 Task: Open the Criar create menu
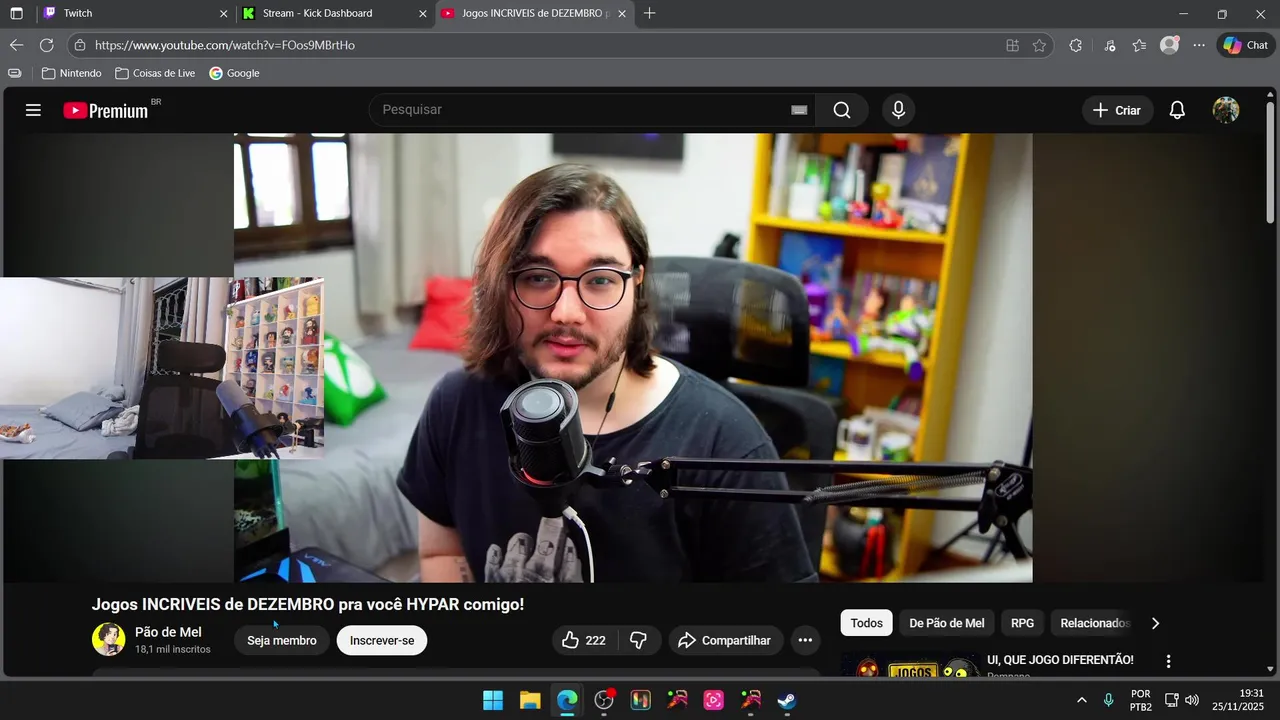click(x=1117, y=110)
